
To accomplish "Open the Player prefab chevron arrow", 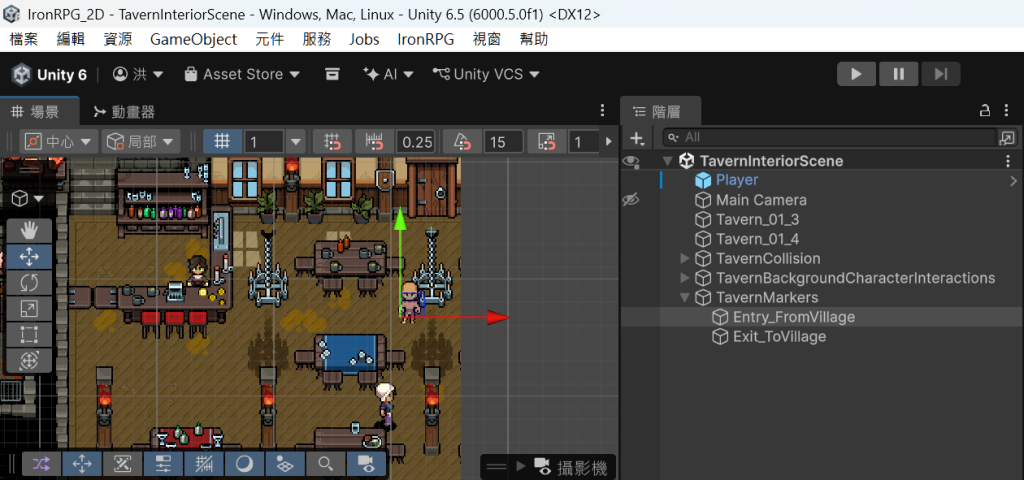I will tap(1014, 180).
